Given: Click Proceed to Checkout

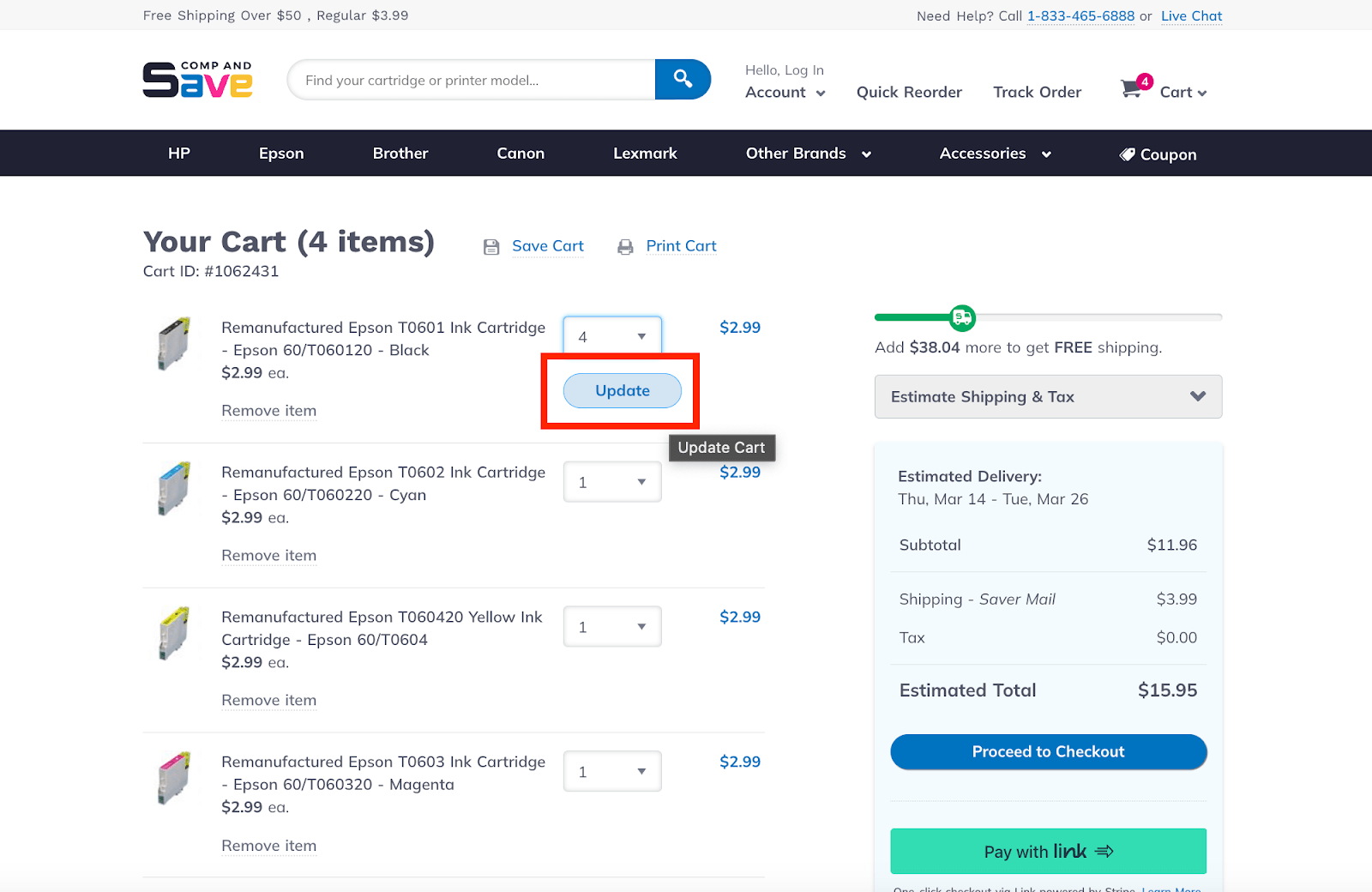Looking at the screenshot, I should 1048,751.
